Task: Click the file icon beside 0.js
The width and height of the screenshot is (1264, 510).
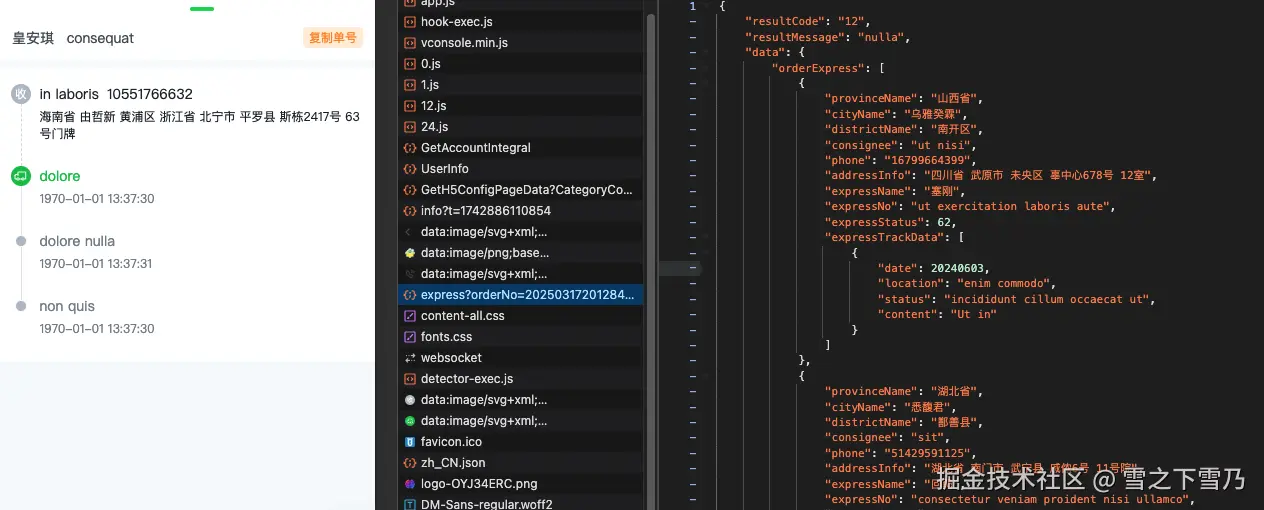Action: coord(410,63)
